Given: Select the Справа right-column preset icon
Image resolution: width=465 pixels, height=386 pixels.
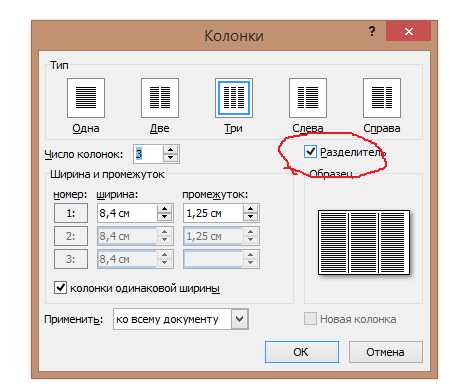Looking at the screenshot, I should pos(382,98).
